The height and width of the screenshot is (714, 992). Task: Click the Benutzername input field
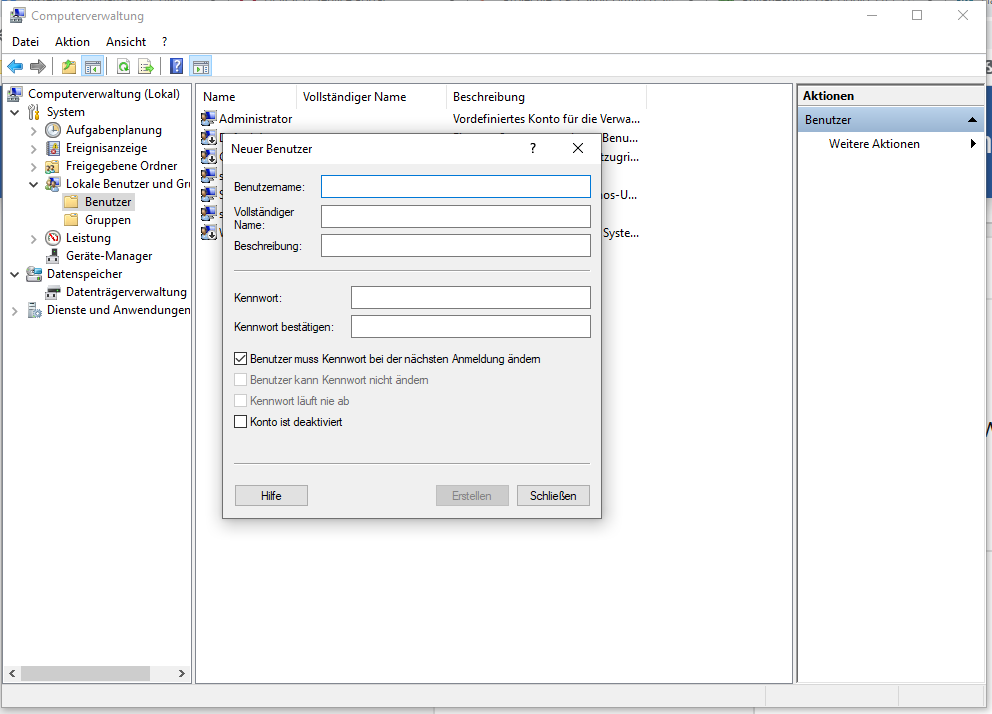(x=456, y=187)
